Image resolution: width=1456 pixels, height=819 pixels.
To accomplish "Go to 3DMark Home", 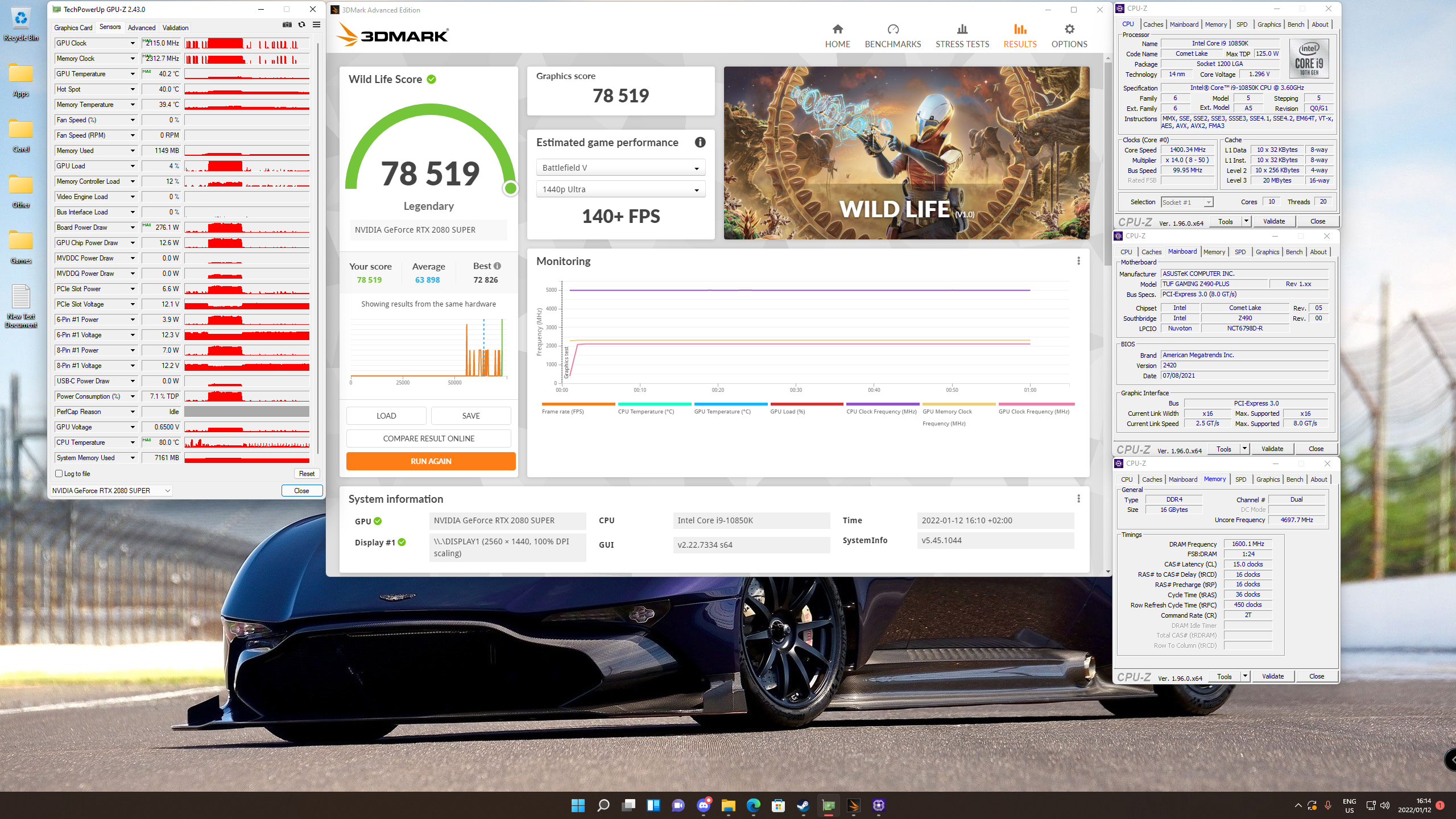I will pos(837,36).
